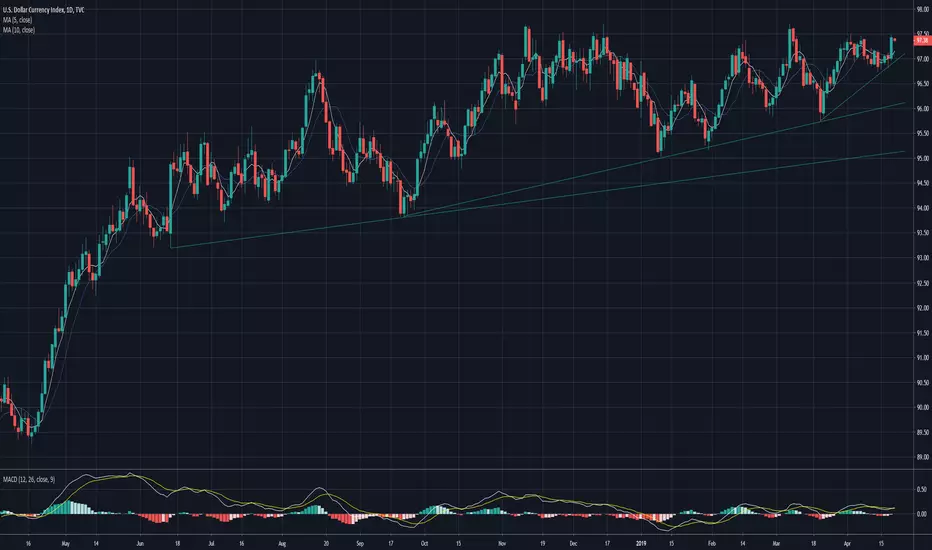Click the Oct label on time axis
The image size is (932, 550).
(424, 543)
